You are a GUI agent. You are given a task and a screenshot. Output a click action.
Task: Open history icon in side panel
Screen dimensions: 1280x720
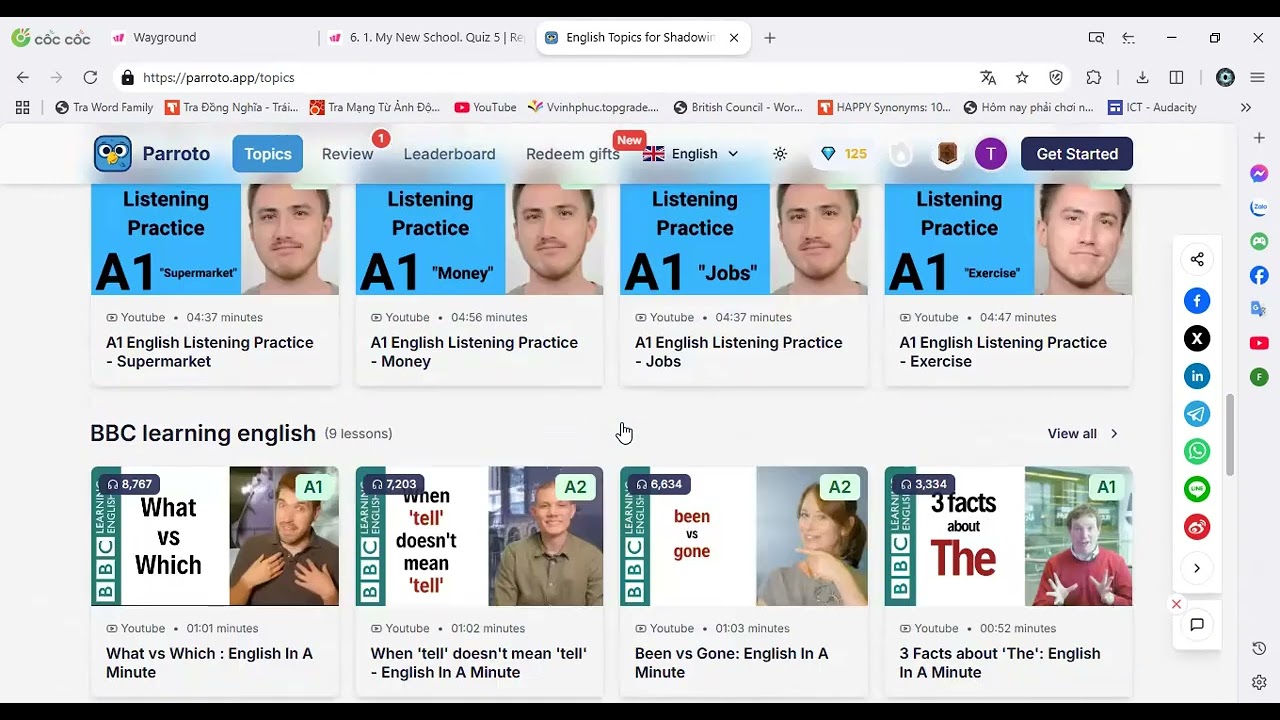click(1259, 649)
